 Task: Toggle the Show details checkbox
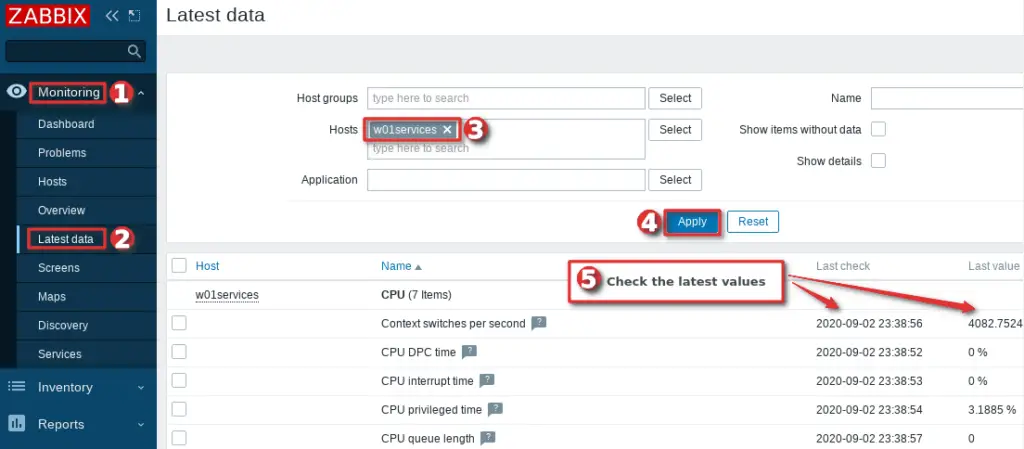(x=879, y=161)
